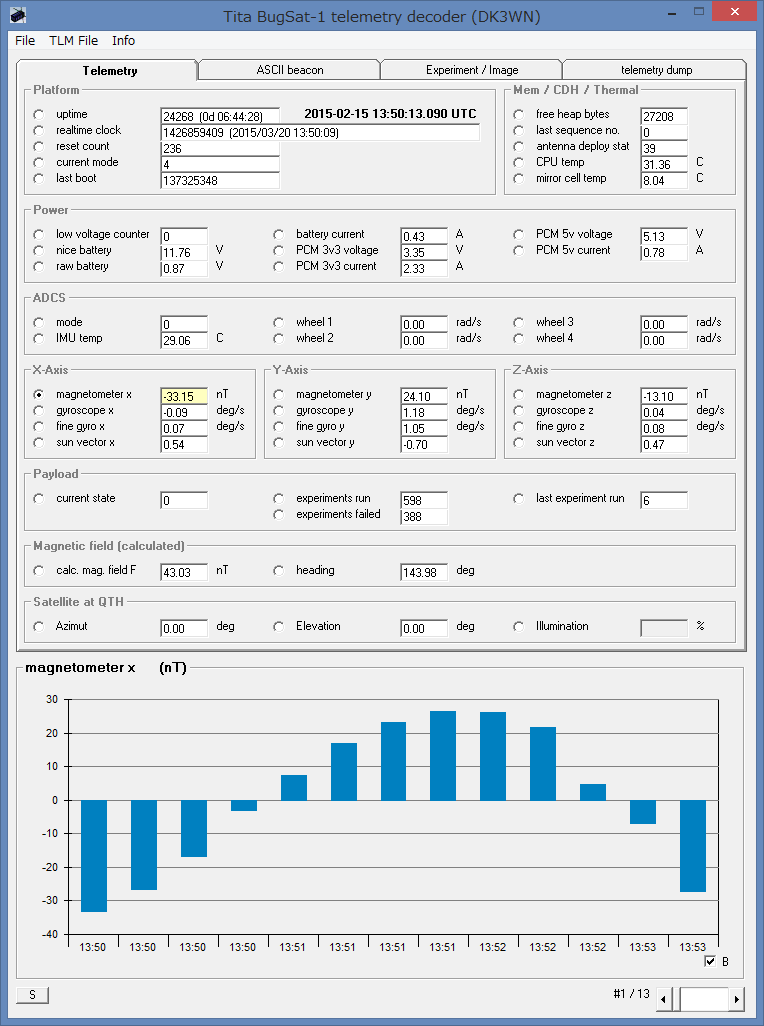Toggle the B checkbox below the chart

point(710,961)
